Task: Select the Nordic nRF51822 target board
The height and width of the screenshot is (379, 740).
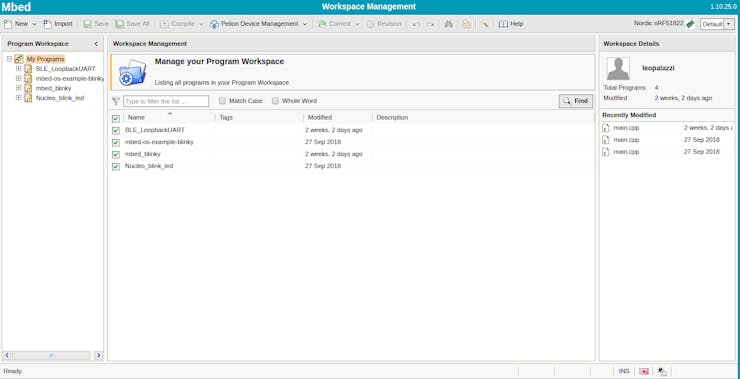Action: click(x=664, y=23)
